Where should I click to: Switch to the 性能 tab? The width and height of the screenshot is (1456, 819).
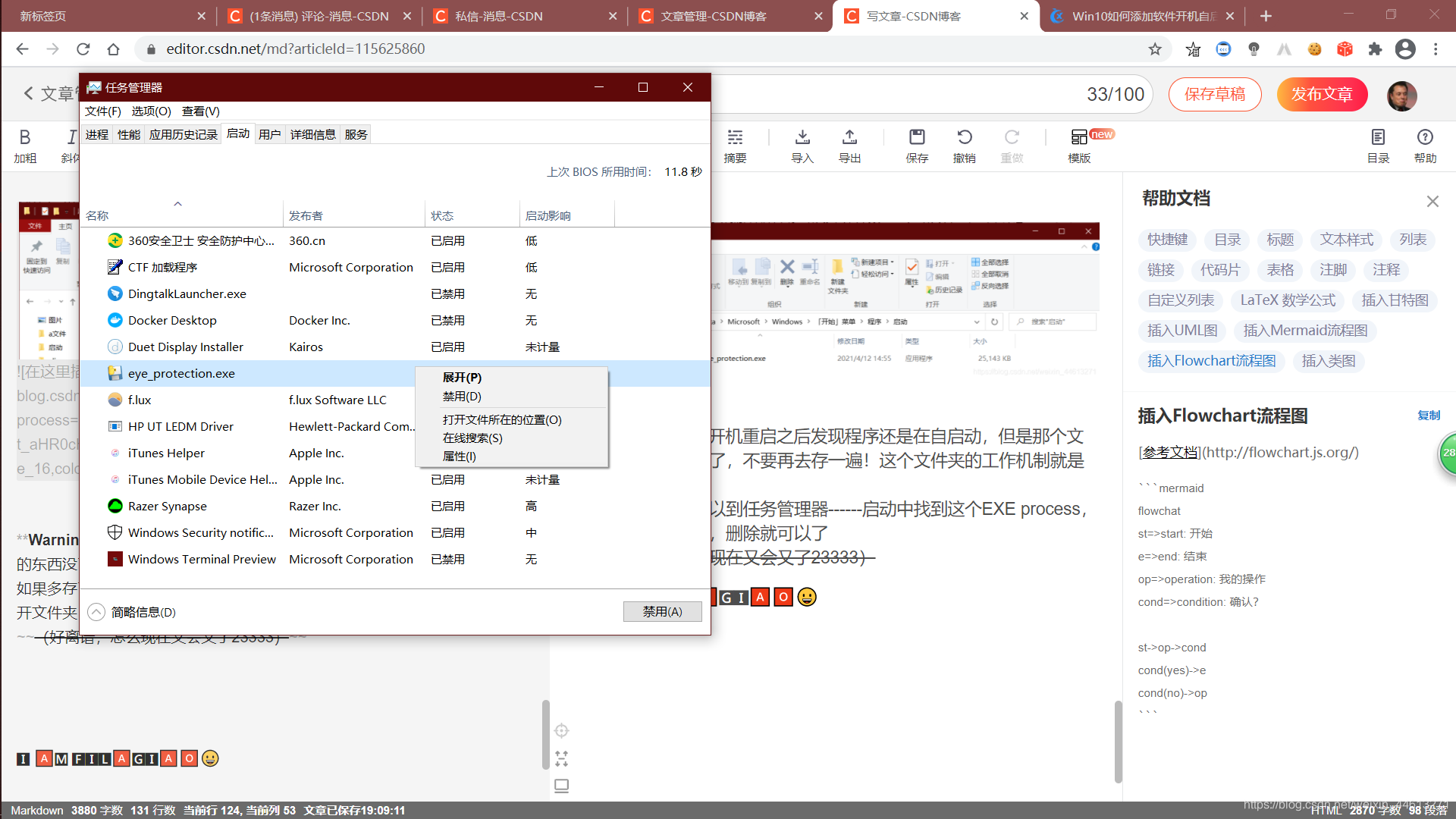pos(129,134)
